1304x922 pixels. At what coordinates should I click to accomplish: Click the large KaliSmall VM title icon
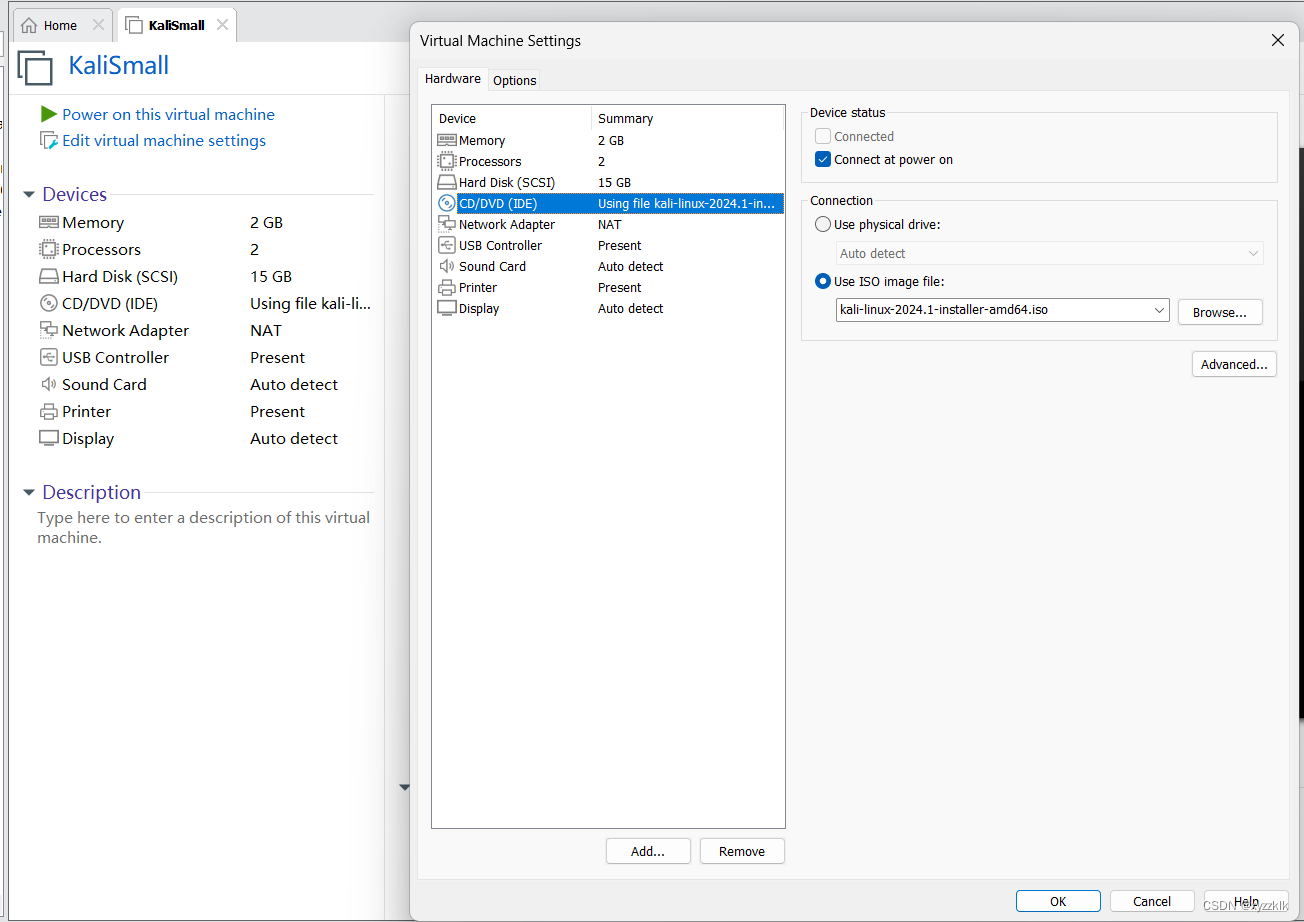(35, 67)
